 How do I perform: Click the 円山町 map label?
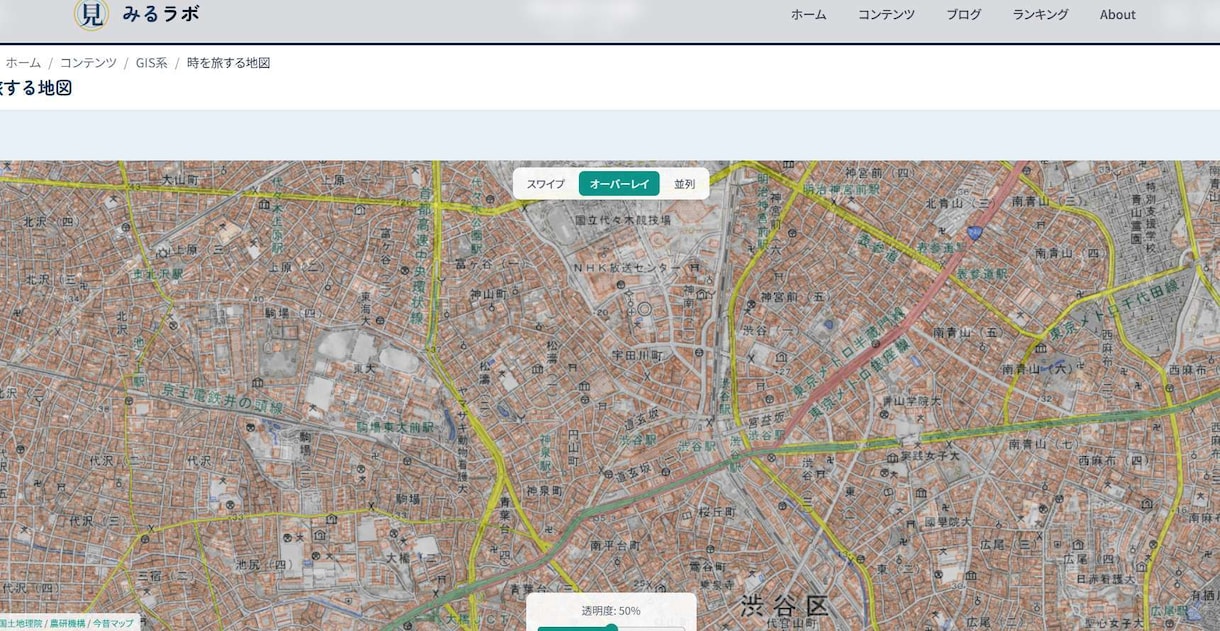click(x=574, y=448)
